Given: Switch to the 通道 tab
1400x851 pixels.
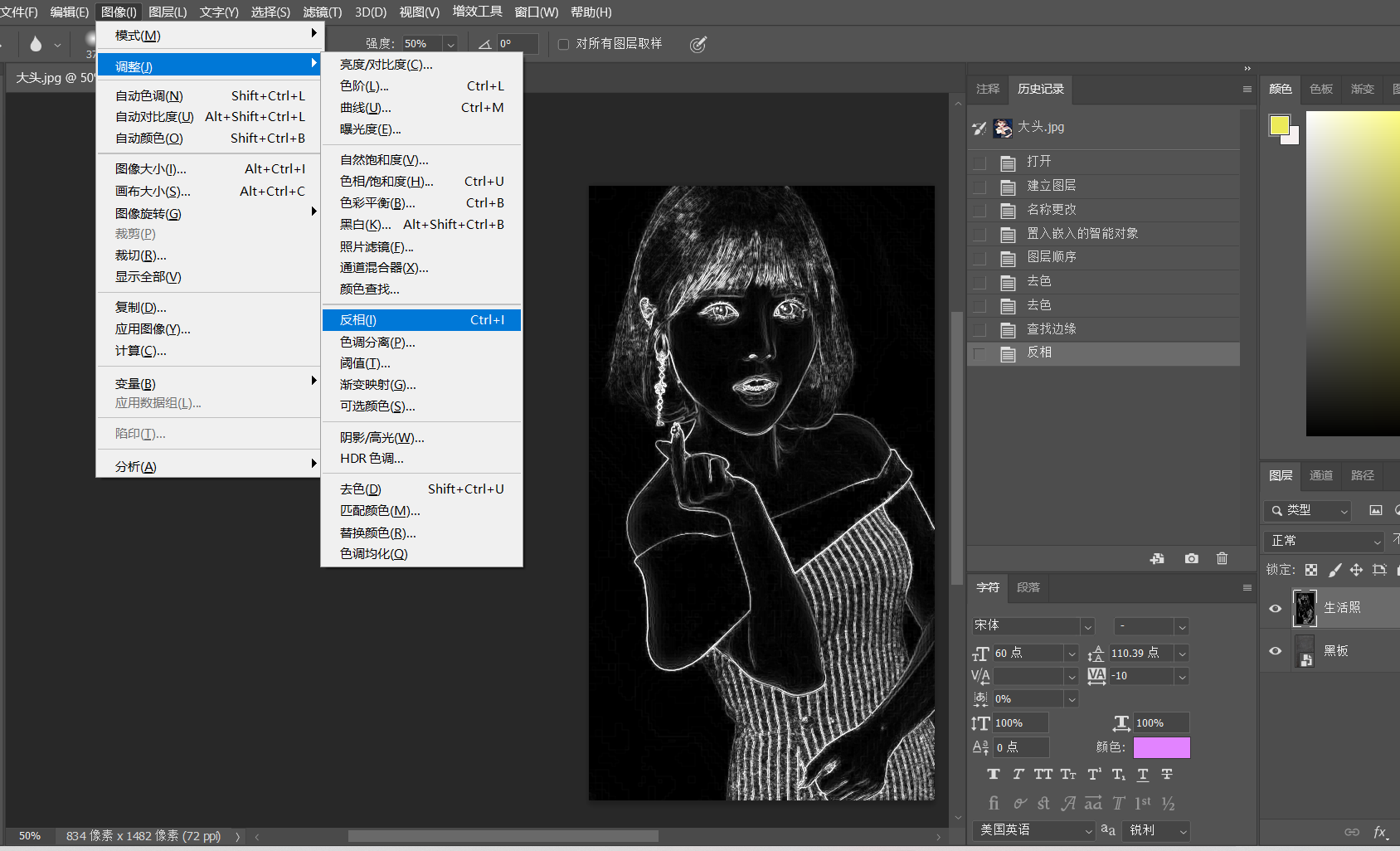Looking at the screenshot, I should point(1320,475).
